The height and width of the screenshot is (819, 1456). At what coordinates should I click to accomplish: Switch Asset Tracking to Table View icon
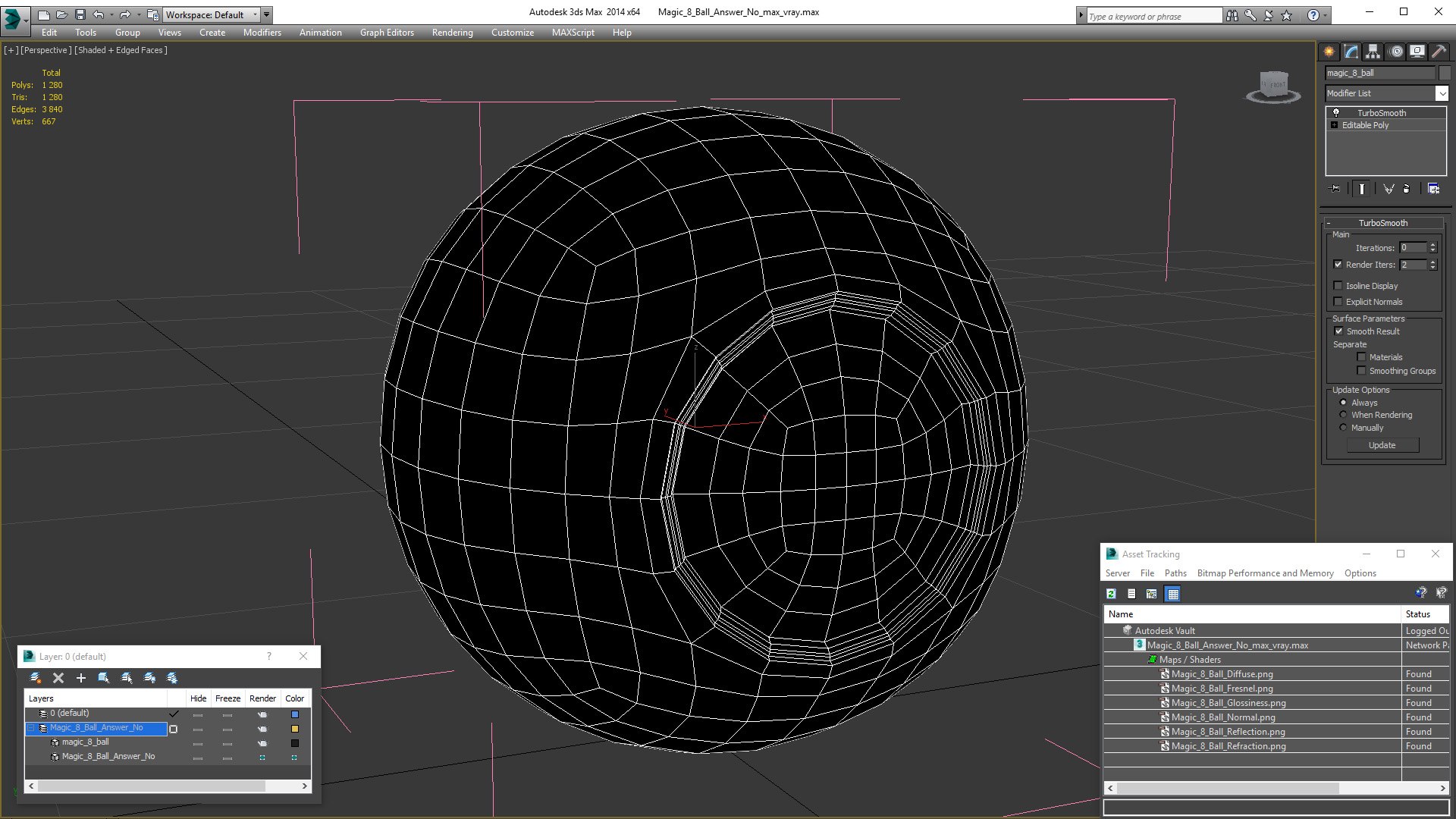(1173, 594)
